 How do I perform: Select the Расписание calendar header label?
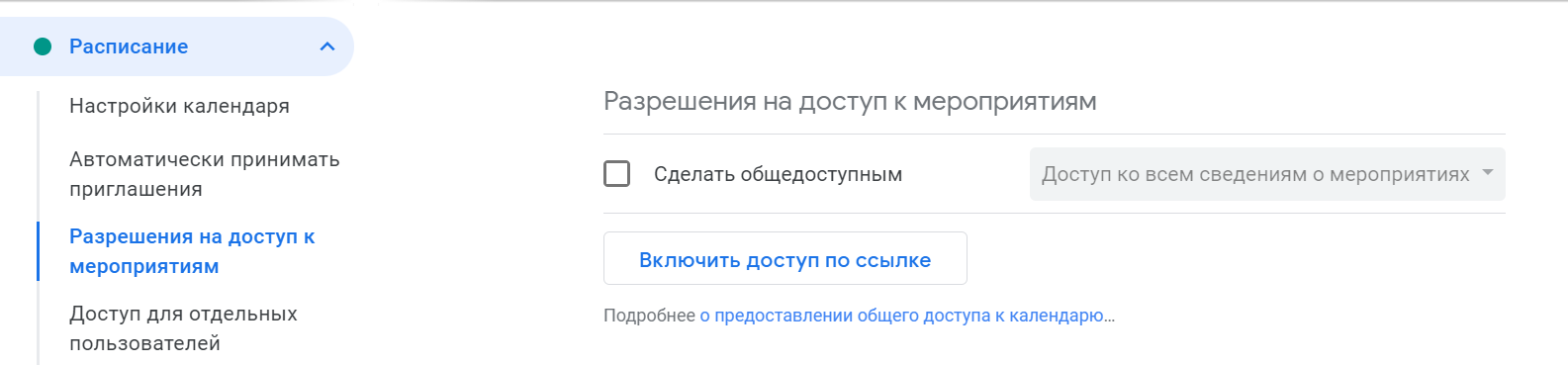(129, 46)
